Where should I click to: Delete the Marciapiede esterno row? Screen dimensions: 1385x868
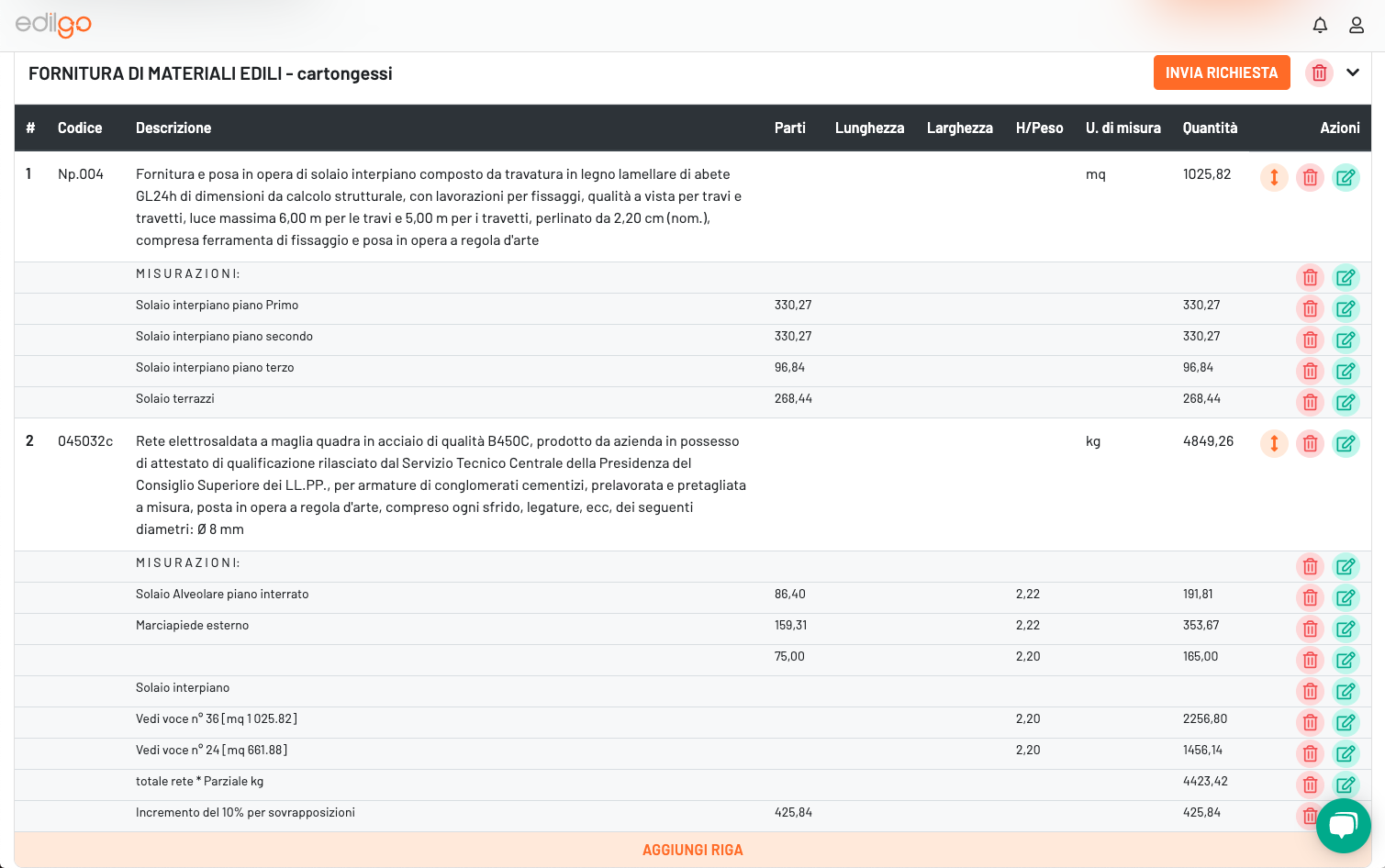1310,629
